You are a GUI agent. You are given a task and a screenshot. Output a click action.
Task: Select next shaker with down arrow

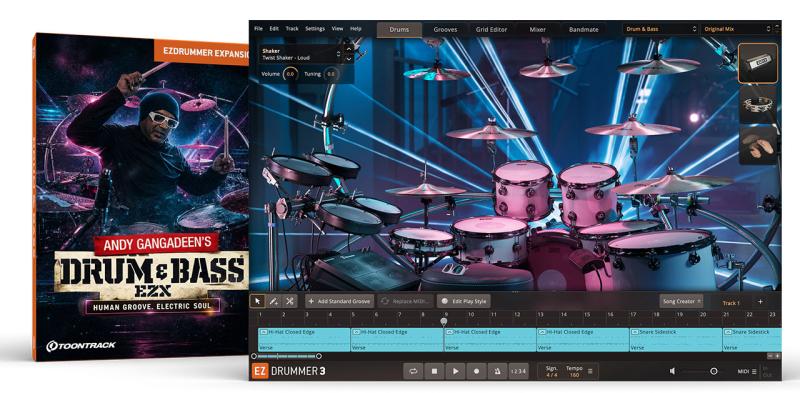(x=348, y=59)
